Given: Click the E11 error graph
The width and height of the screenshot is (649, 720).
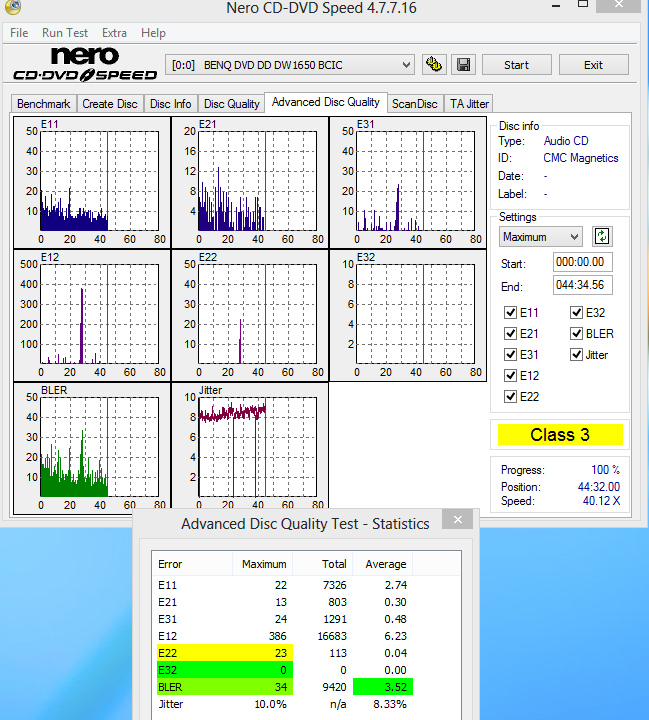Looking at the screenshot, I should point(92,182).
